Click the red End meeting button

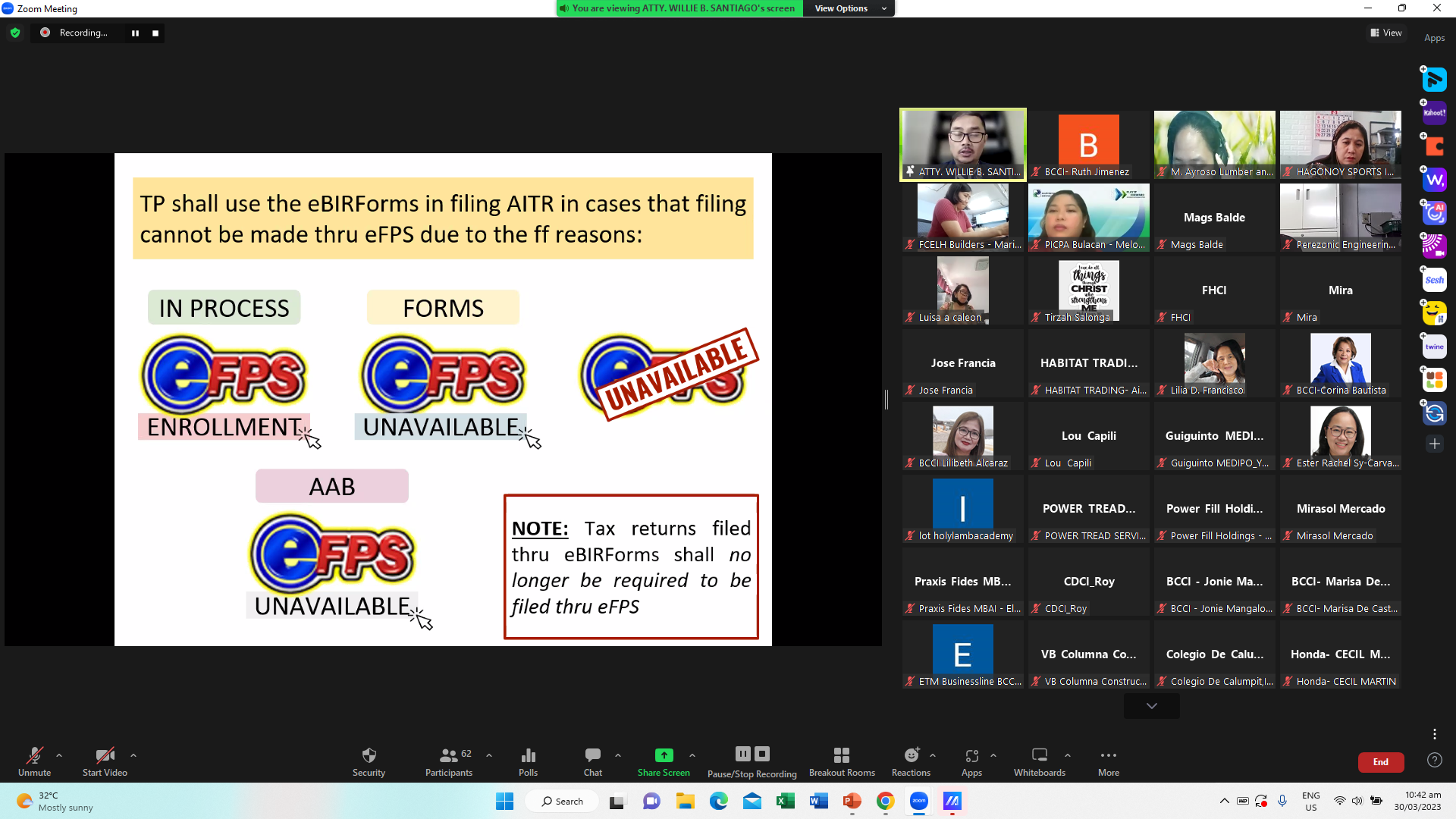1381,762
